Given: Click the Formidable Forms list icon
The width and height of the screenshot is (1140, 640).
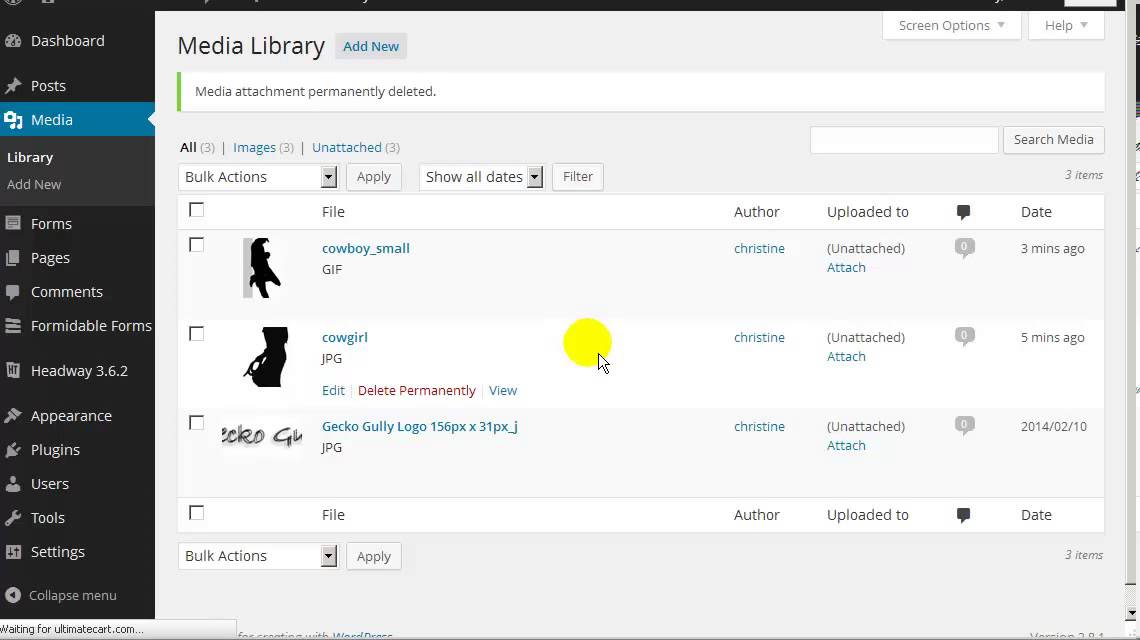Looking at the screenshot, I should tap(12, 326).
